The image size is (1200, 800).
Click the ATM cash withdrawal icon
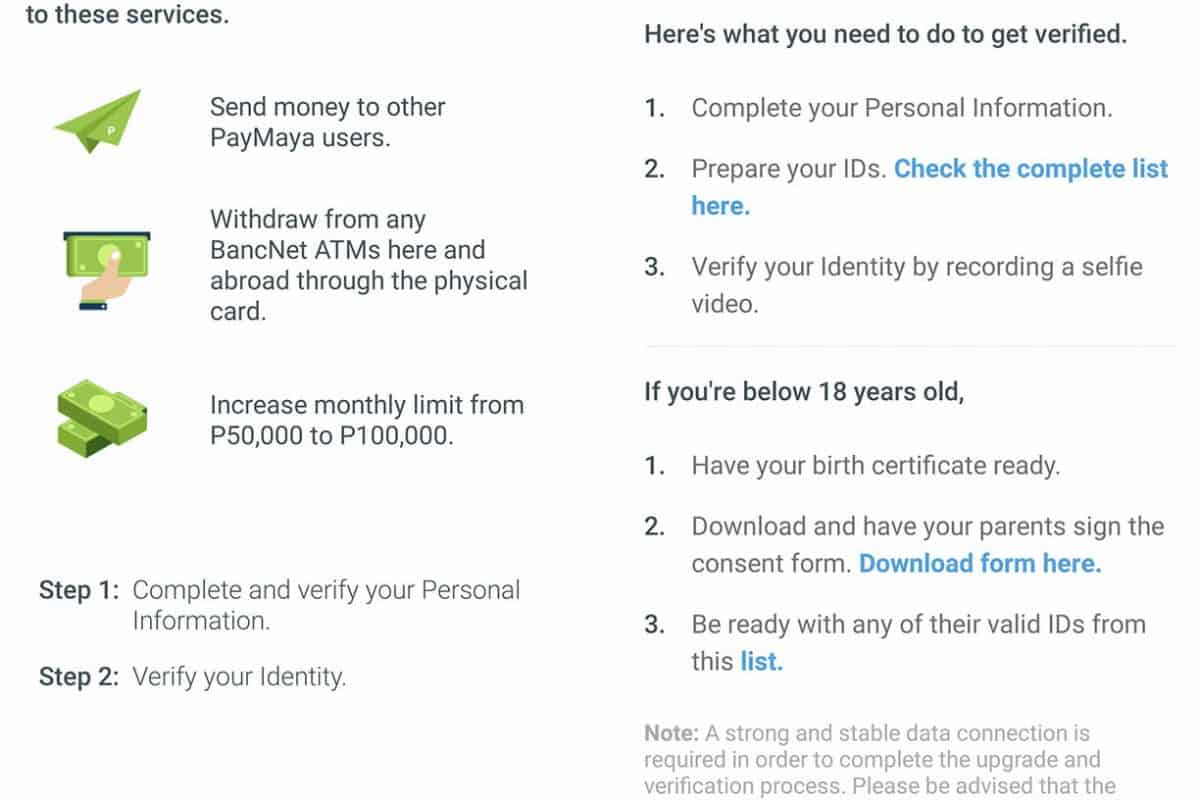tap(106, 266)
